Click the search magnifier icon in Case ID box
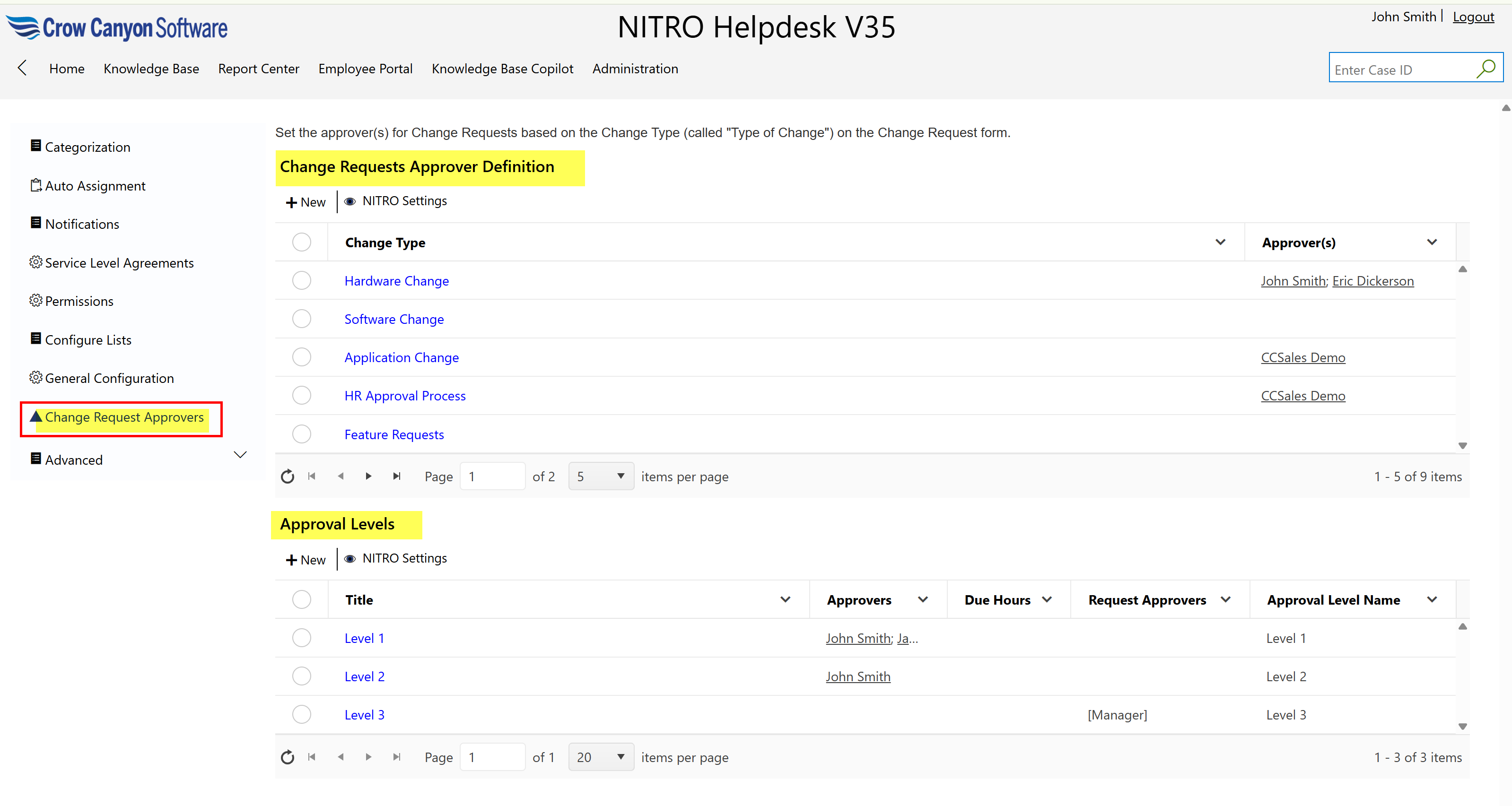 pos(1485,69)
